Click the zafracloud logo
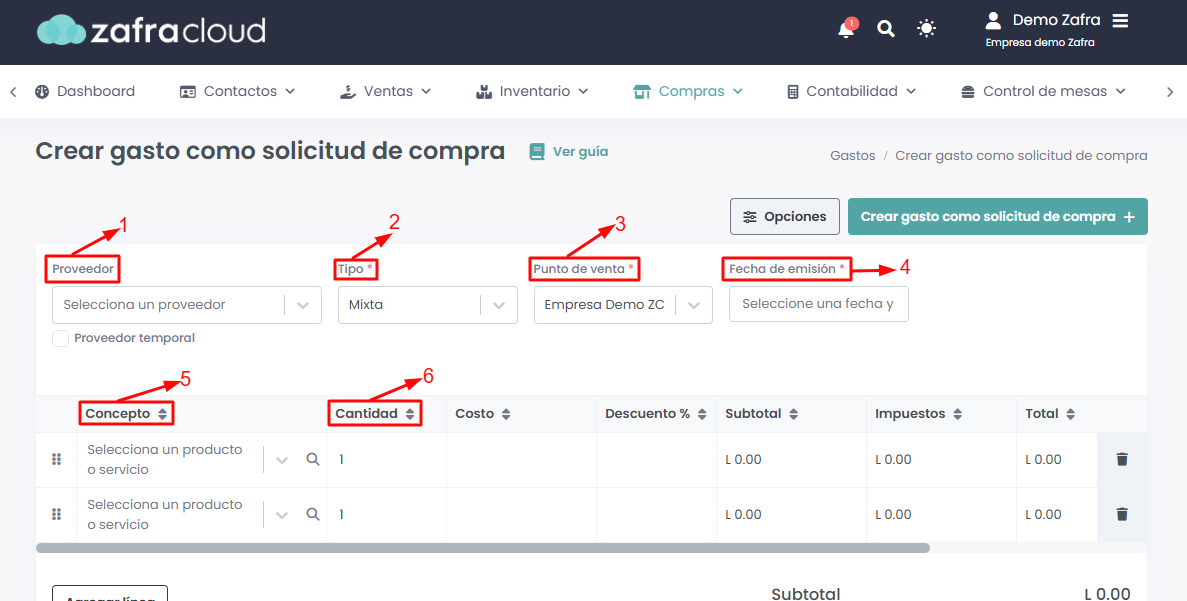Image resolution: width=1187 pixels, height=601 pixels. [151, 30]
